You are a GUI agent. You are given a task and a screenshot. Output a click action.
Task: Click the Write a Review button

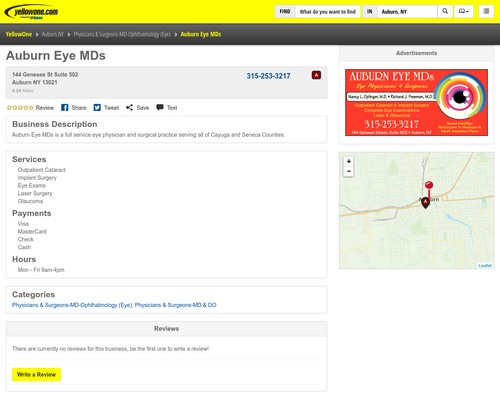(x=36, y=374)
